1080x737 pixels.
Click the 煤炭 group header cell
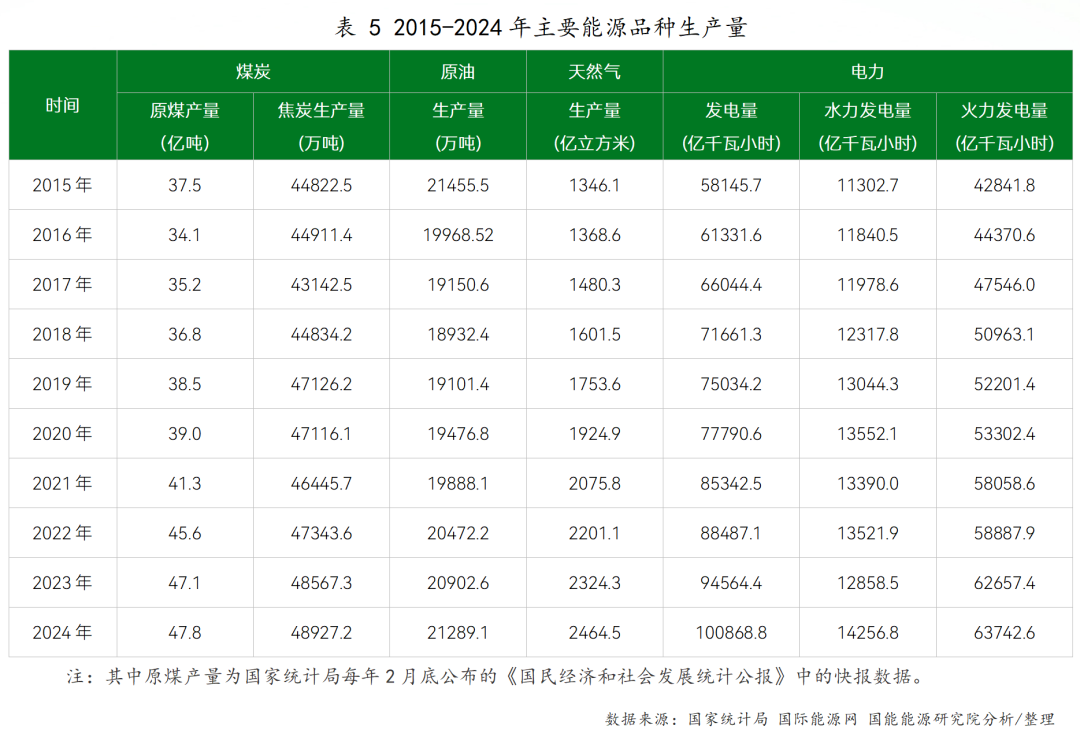tap(253, 72)
